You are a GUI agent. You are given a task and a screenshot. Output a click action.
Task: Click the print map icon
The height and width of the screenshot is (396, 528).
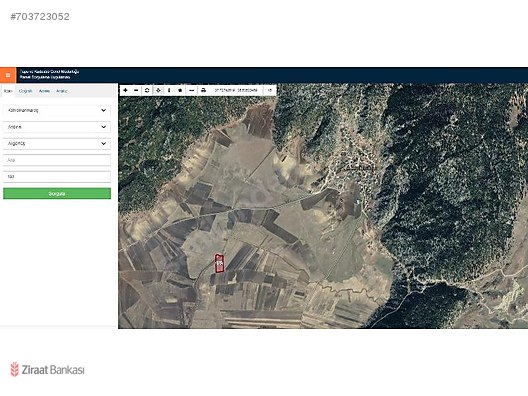point(203,90)
